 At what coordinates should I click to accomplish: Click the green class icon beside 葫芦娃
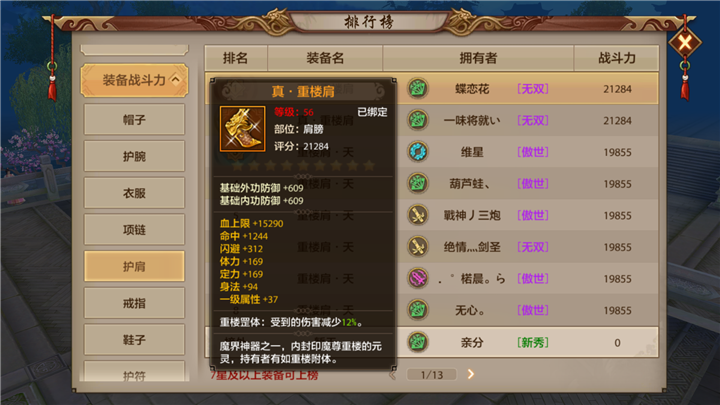418,183
